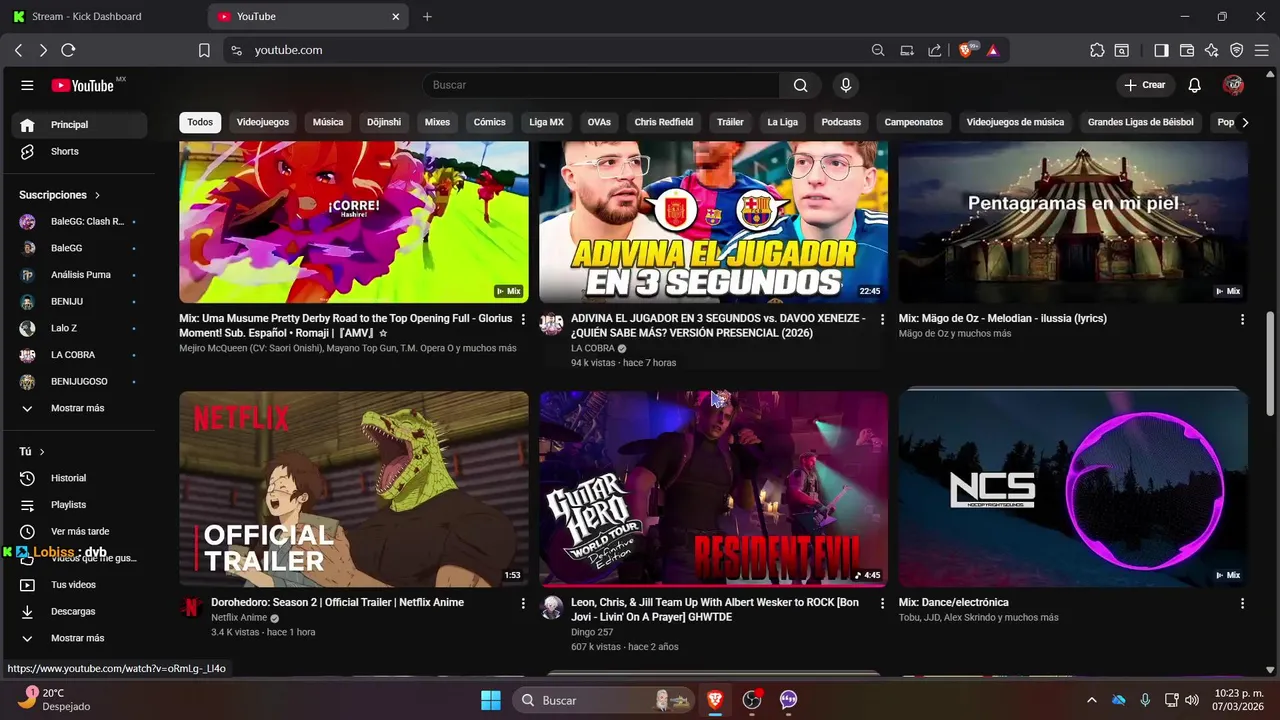Open Dorohedoro Official Trailer thumbnail

pyautogui.click(x=354, y=489)
